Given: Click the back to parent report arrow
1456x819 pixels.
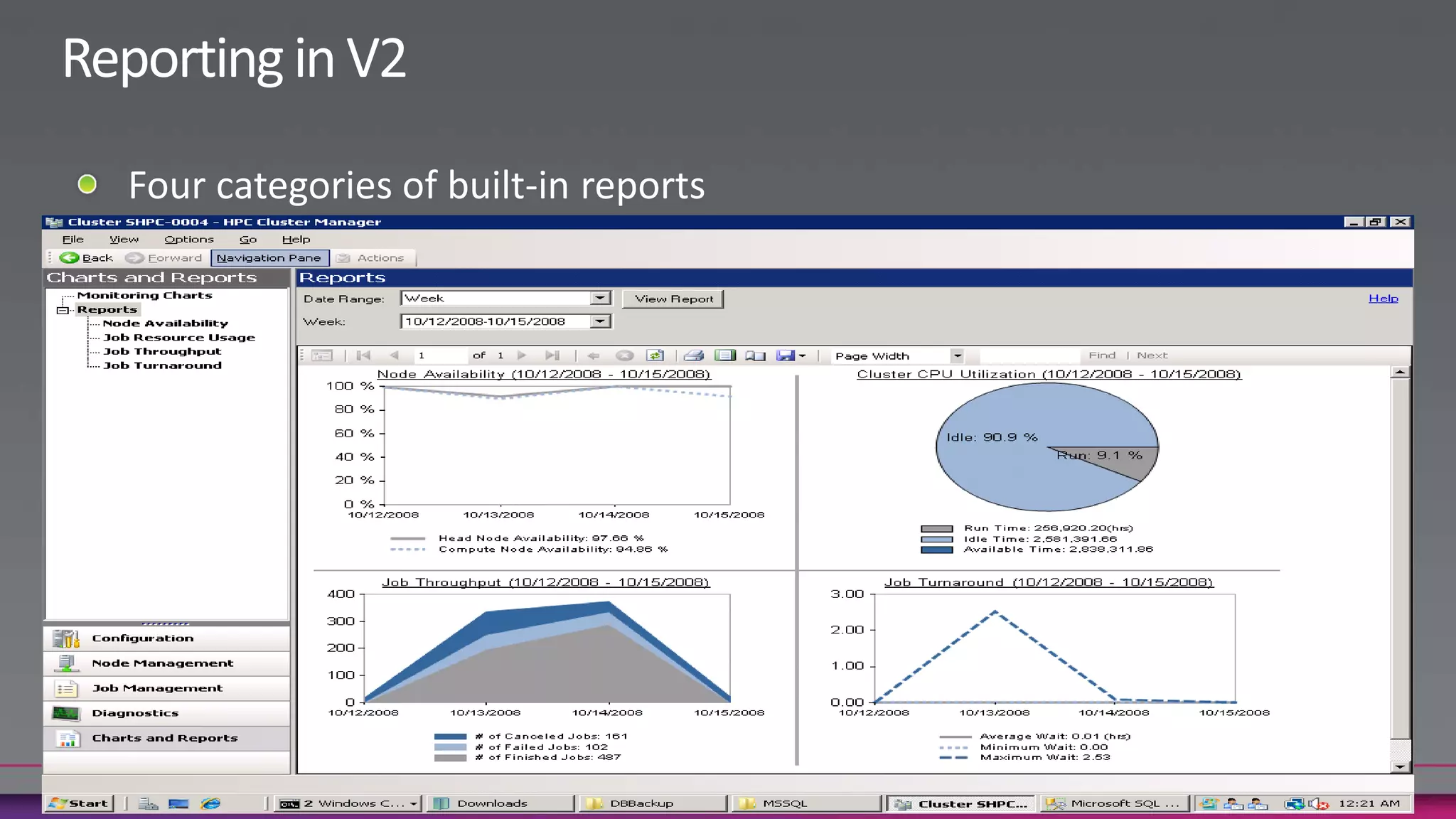Looking at the screenshot, I should point(594,355).
